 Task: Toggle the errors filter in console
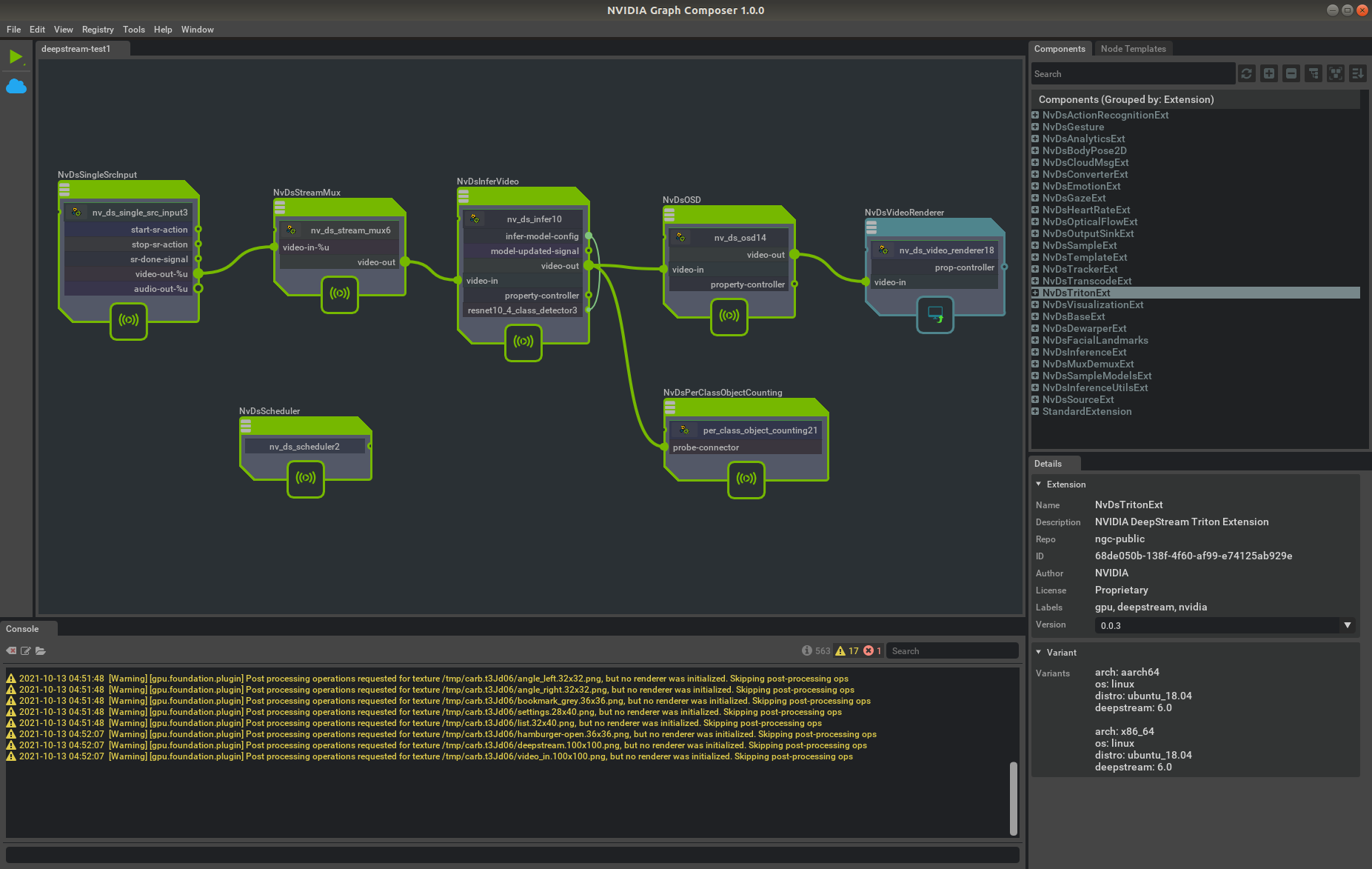872,650
